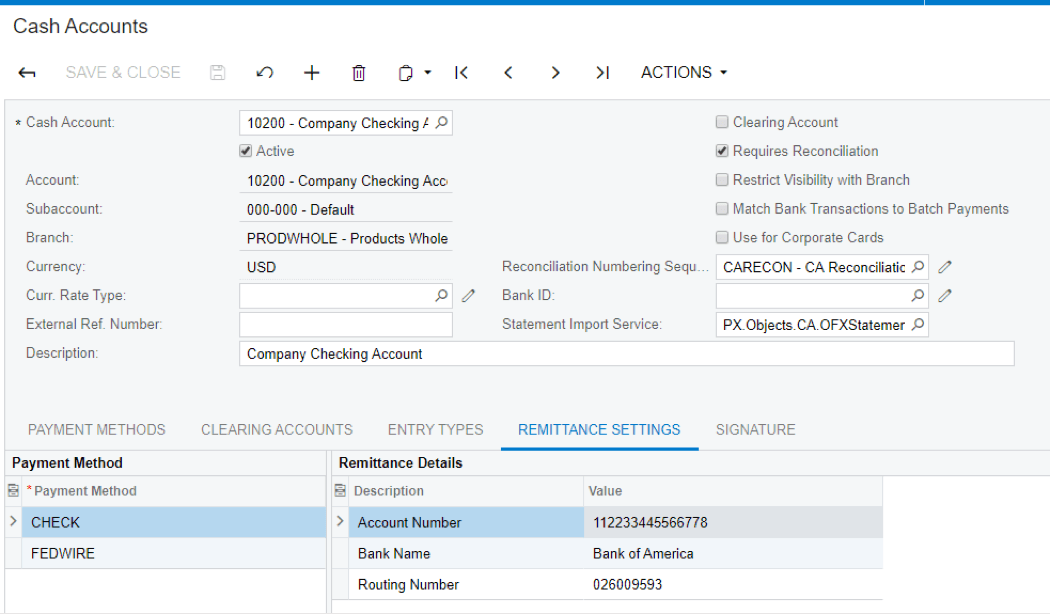Jump to last record icon
This screenshot has height=614, width=1050.
coord(602,72)
